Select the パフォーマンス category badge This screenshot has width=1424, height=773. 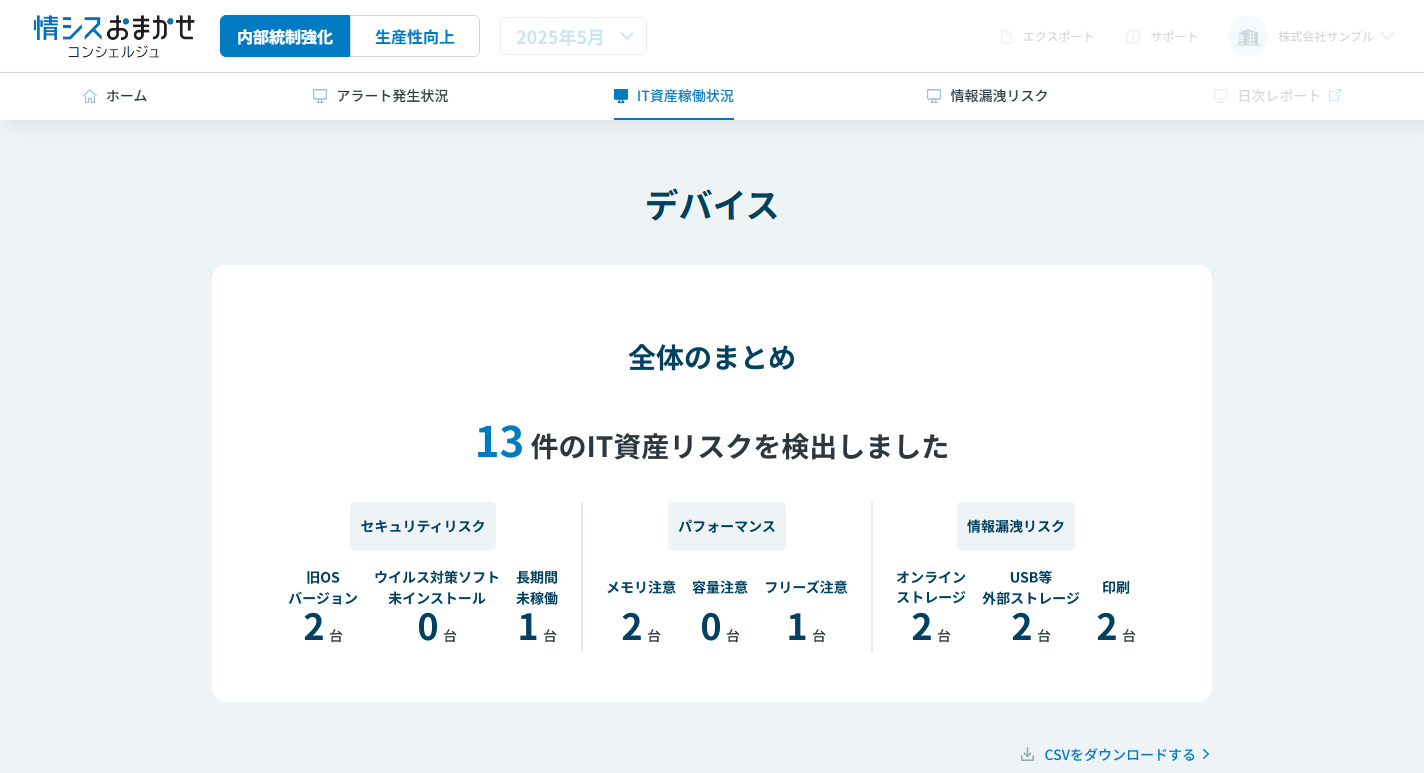[727, 526]
